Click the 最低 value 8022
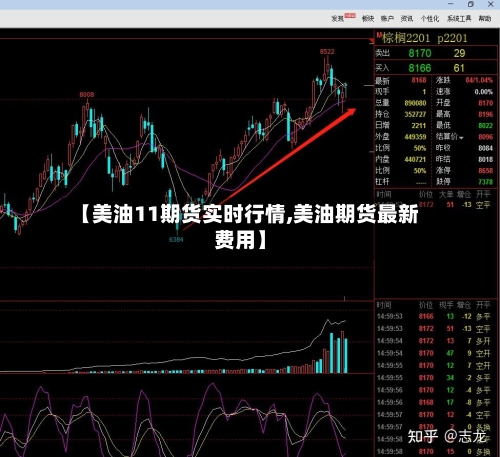 click(x=485, y=126)
